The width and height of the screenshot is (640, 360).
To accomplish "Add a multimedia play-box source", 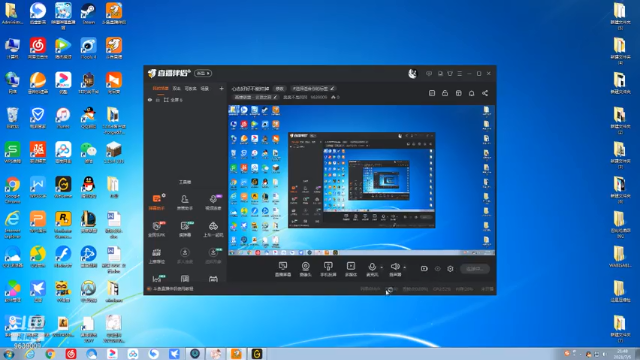I will pos(351,269).
